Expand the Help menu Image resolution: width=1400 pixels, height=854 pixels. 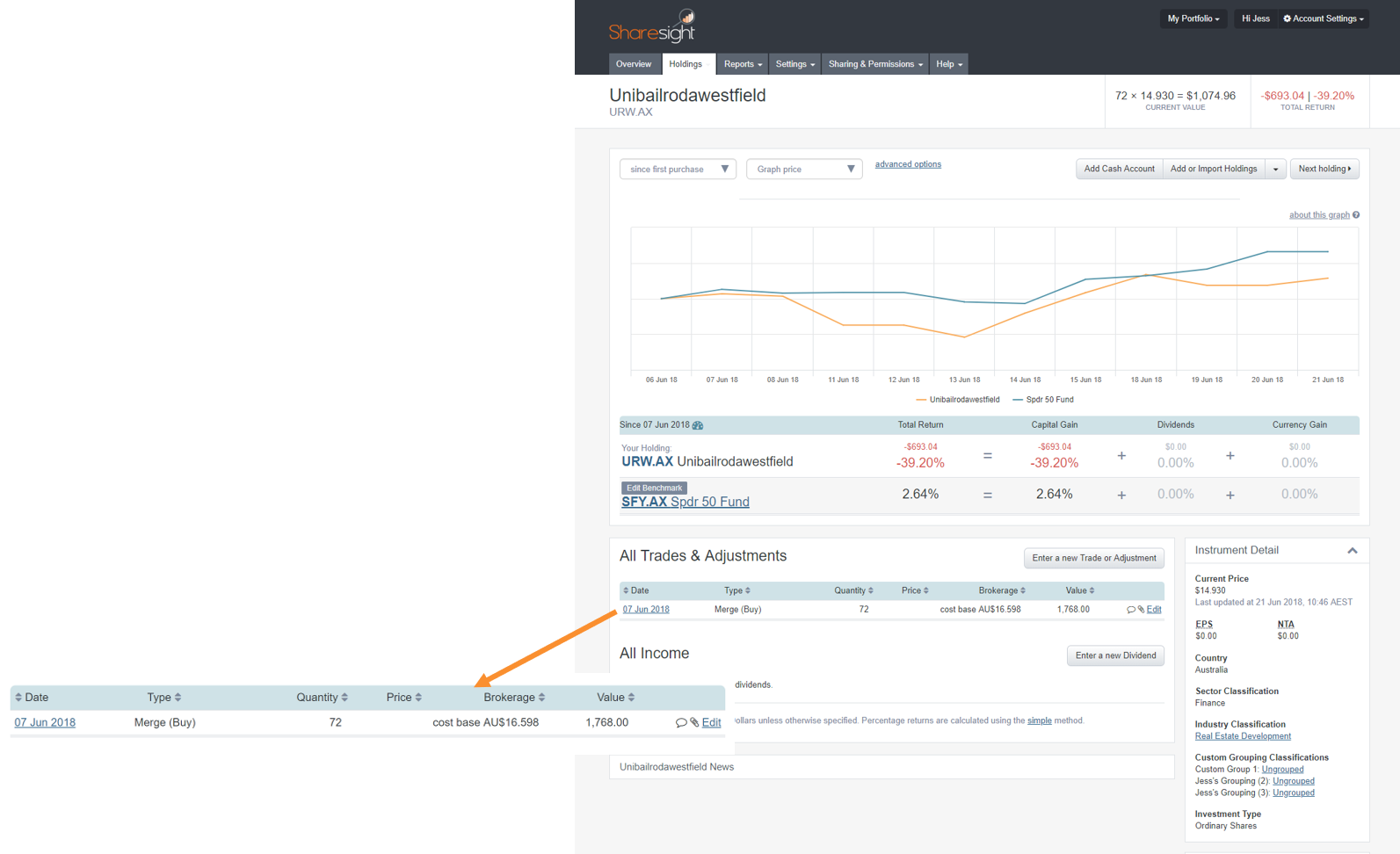[949, 64]
